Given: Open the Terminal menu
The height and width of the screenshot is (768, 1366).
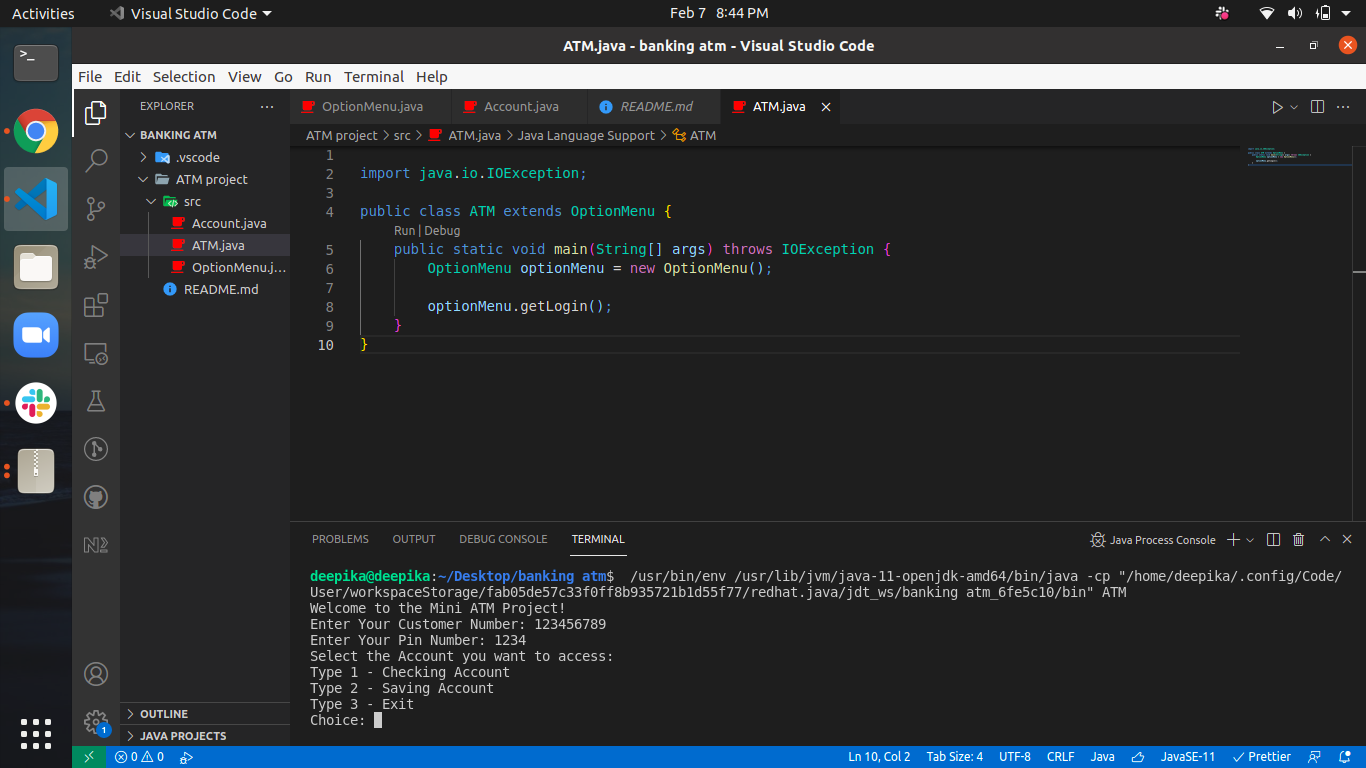Looking at the screenshot, I should [374, 76].
